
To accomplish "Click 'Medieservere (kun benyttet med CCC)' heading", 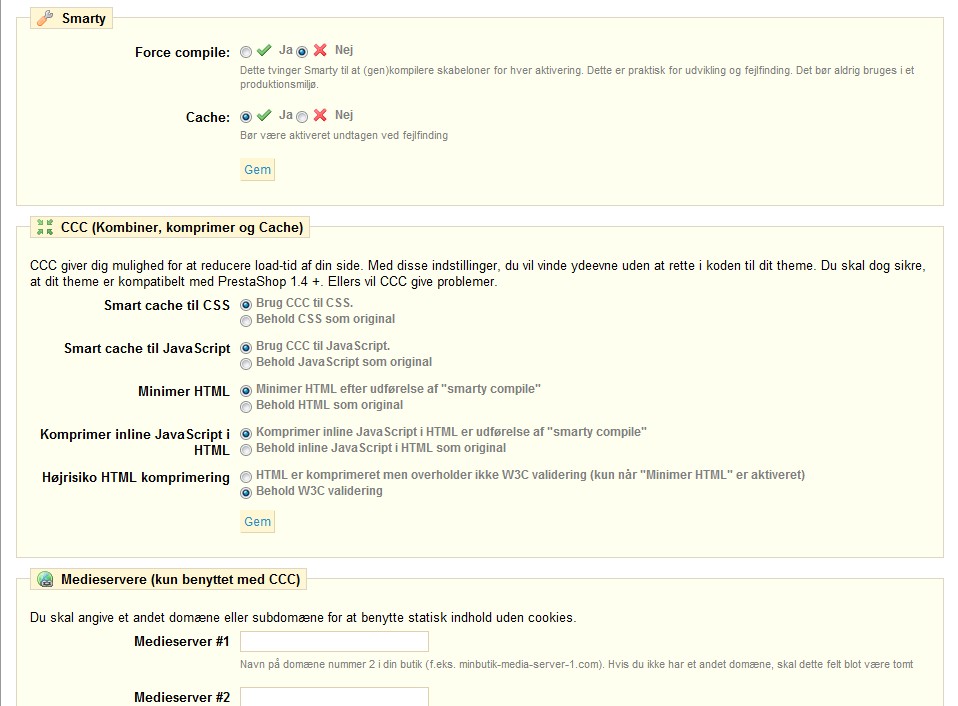I will pyautogui.click(x=180, y=579).
